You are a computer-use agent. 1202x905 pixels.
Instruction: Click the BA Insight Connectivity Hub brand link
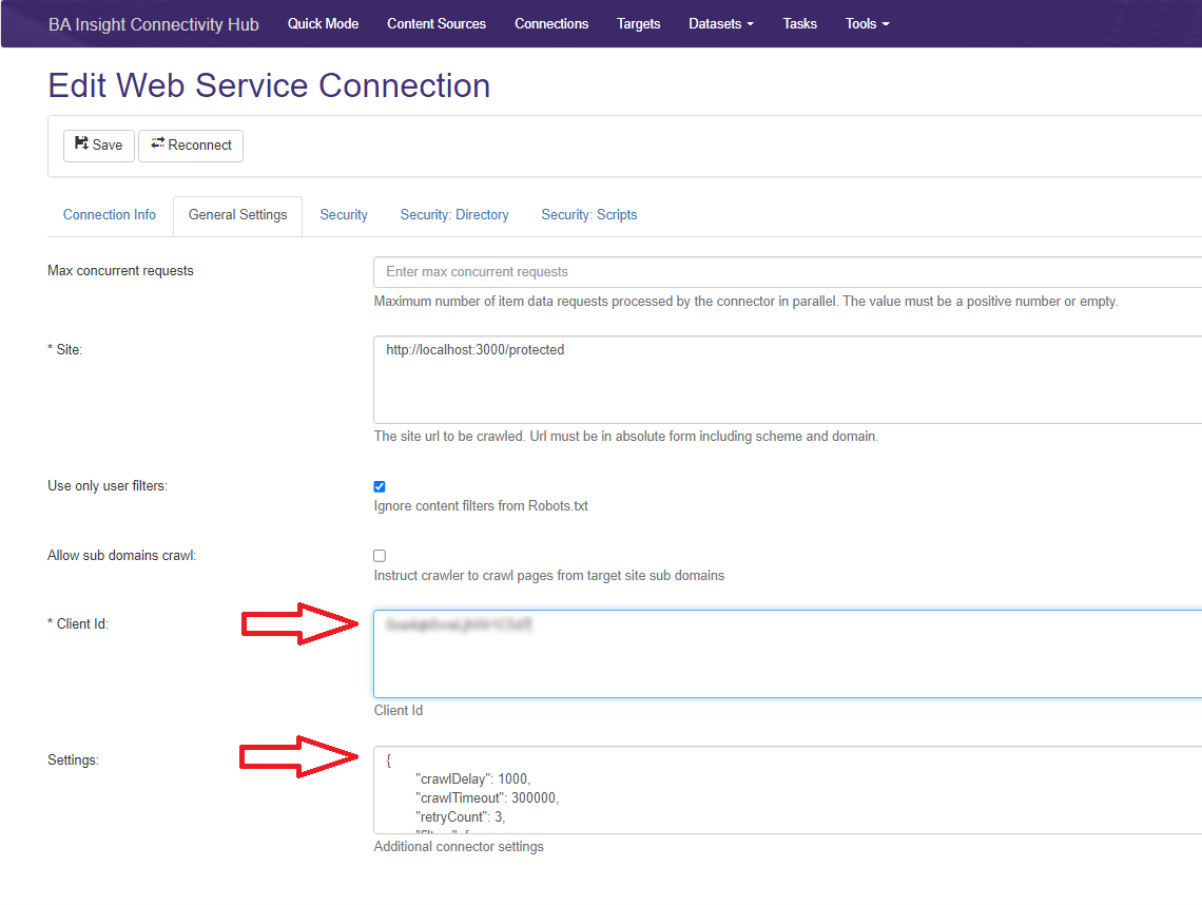click(153, 25)
